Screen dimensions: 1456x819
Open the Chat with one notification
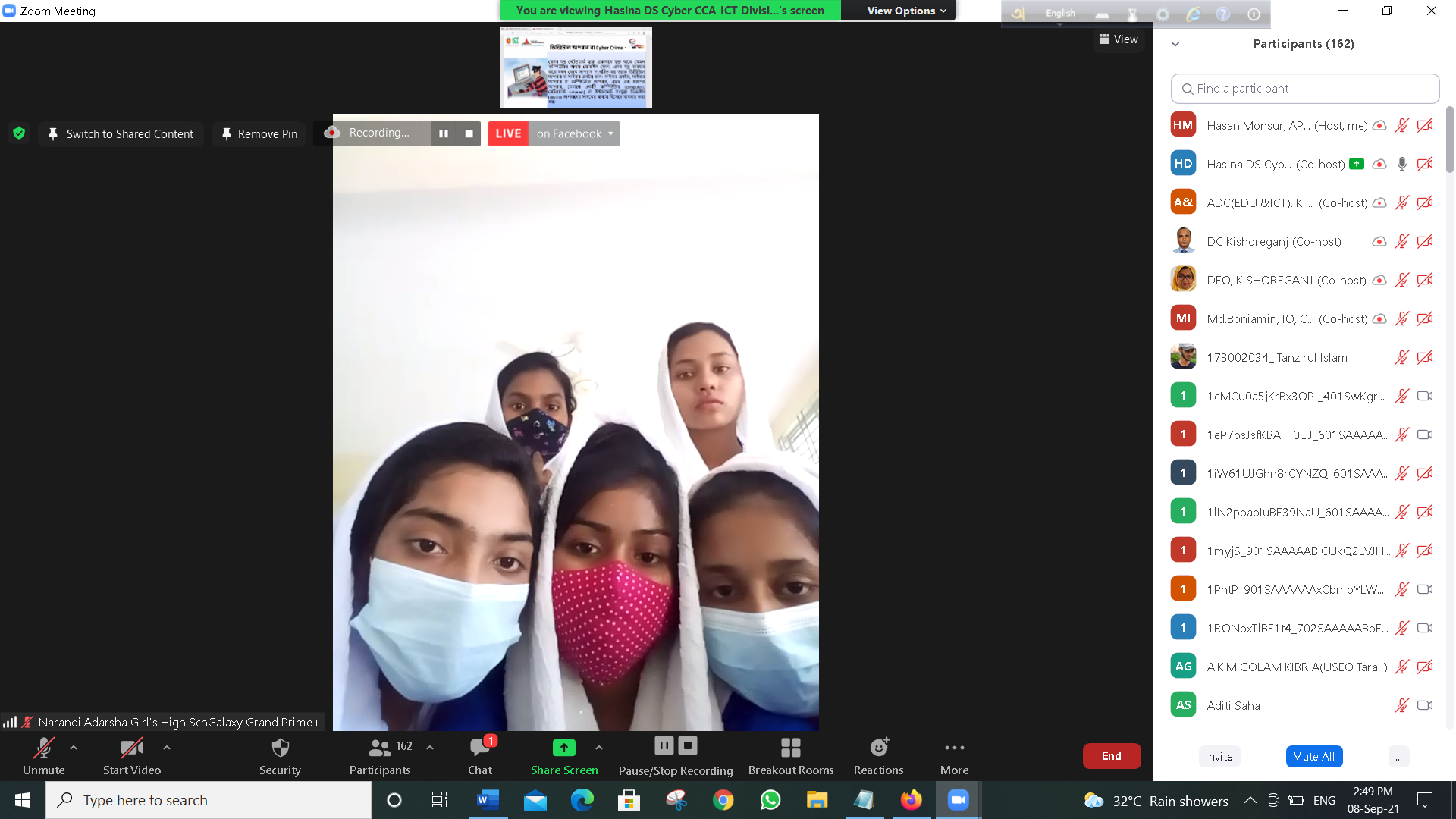pos(480,756)
